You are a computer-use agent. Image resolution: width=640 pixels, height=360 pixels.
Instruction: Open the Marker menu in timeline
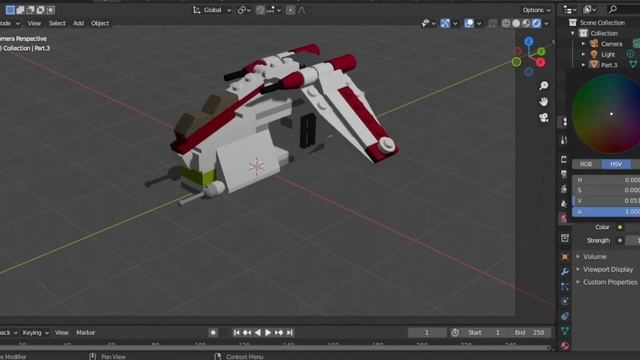(85, 333)
